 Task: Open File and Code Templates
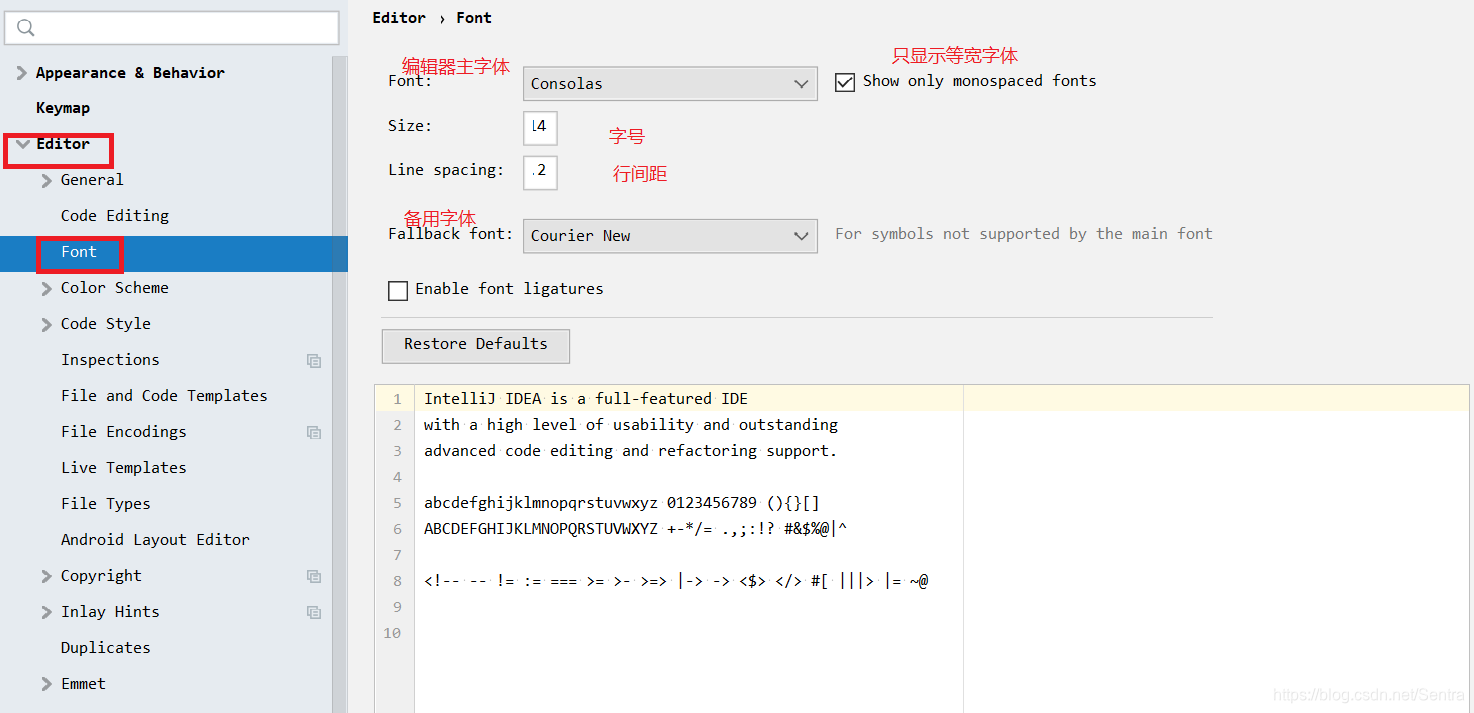tap(164, 396)
